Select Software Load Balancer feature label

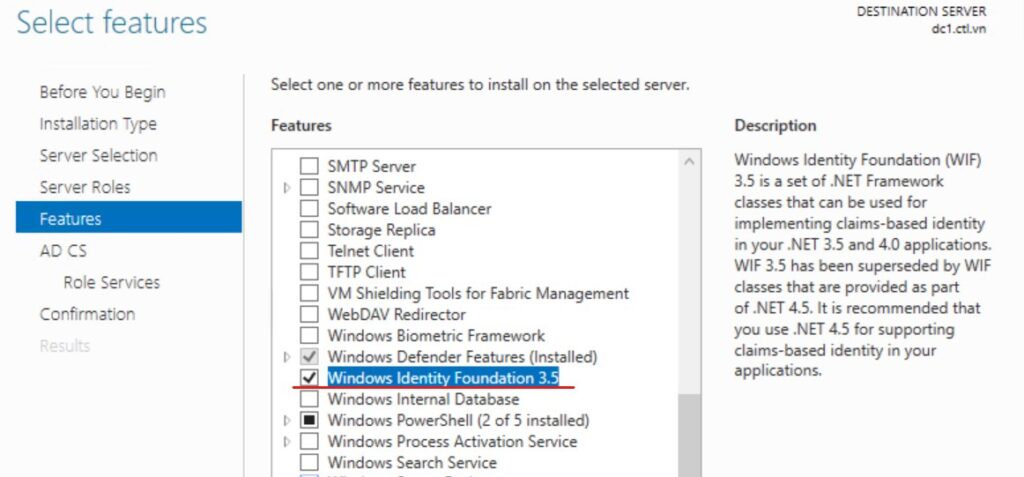pyautogui.click(x=409, y=209)
